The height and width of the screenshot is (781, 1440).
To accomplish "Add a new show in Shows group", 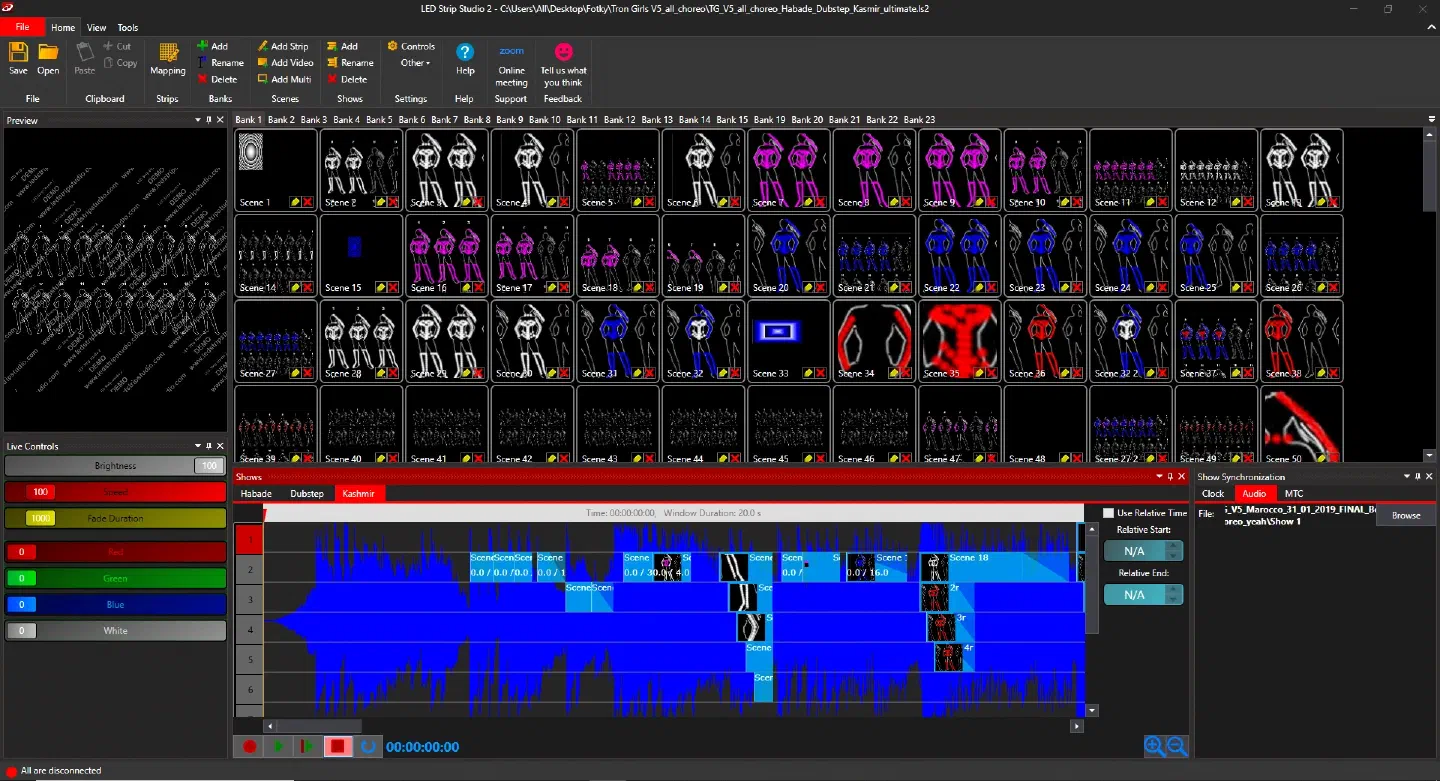I will click(342, 46).
